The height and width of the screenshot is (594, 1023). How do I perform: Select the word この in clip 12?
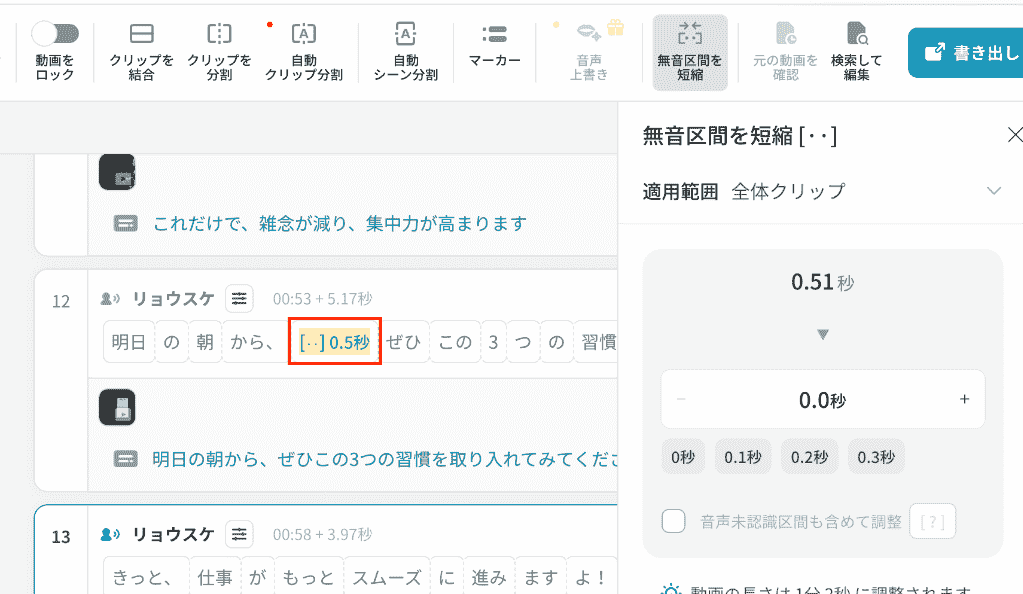[455, 341]
